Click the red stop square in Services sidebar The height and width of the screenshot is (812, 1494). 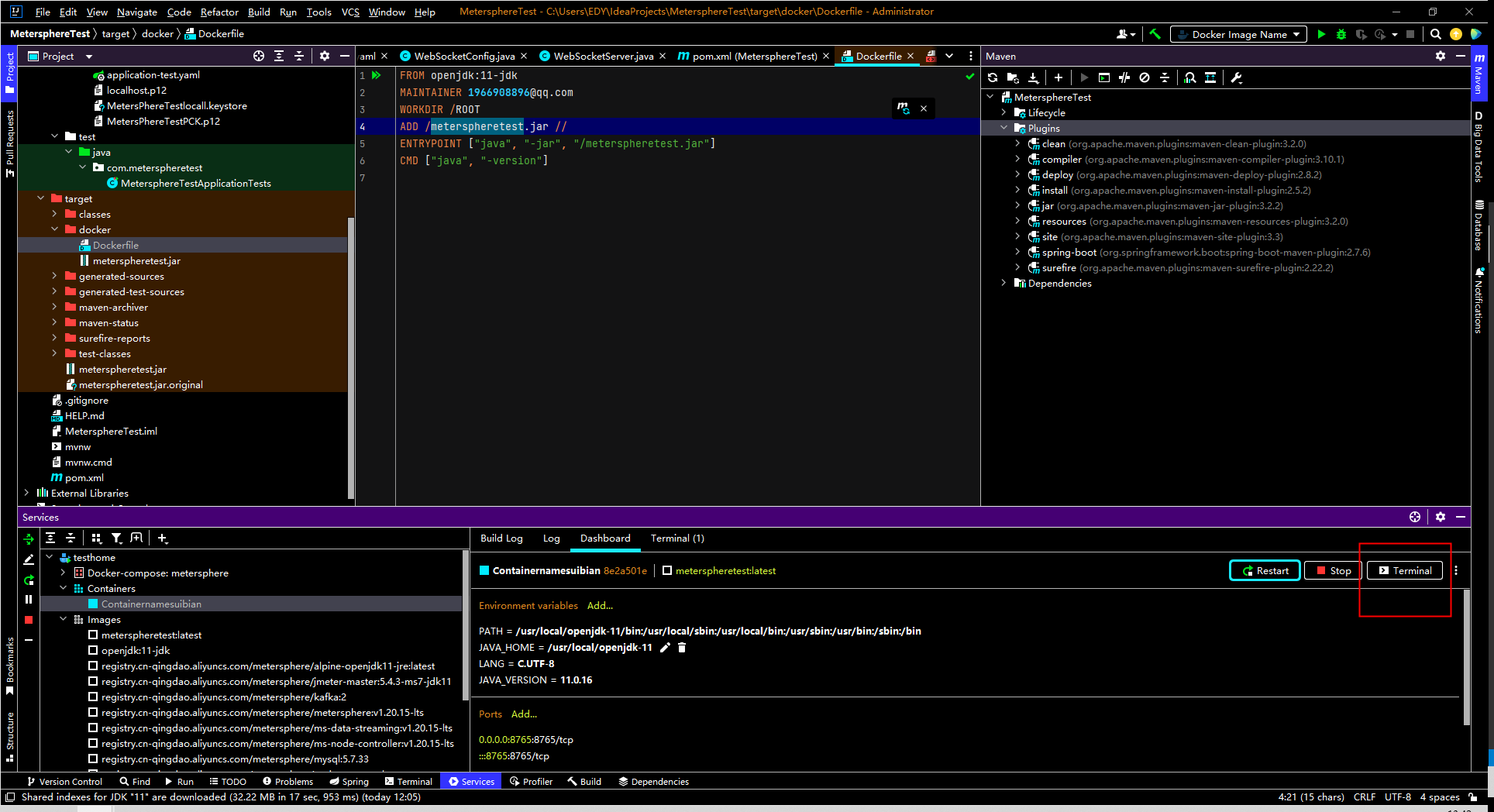pos(29,620)
